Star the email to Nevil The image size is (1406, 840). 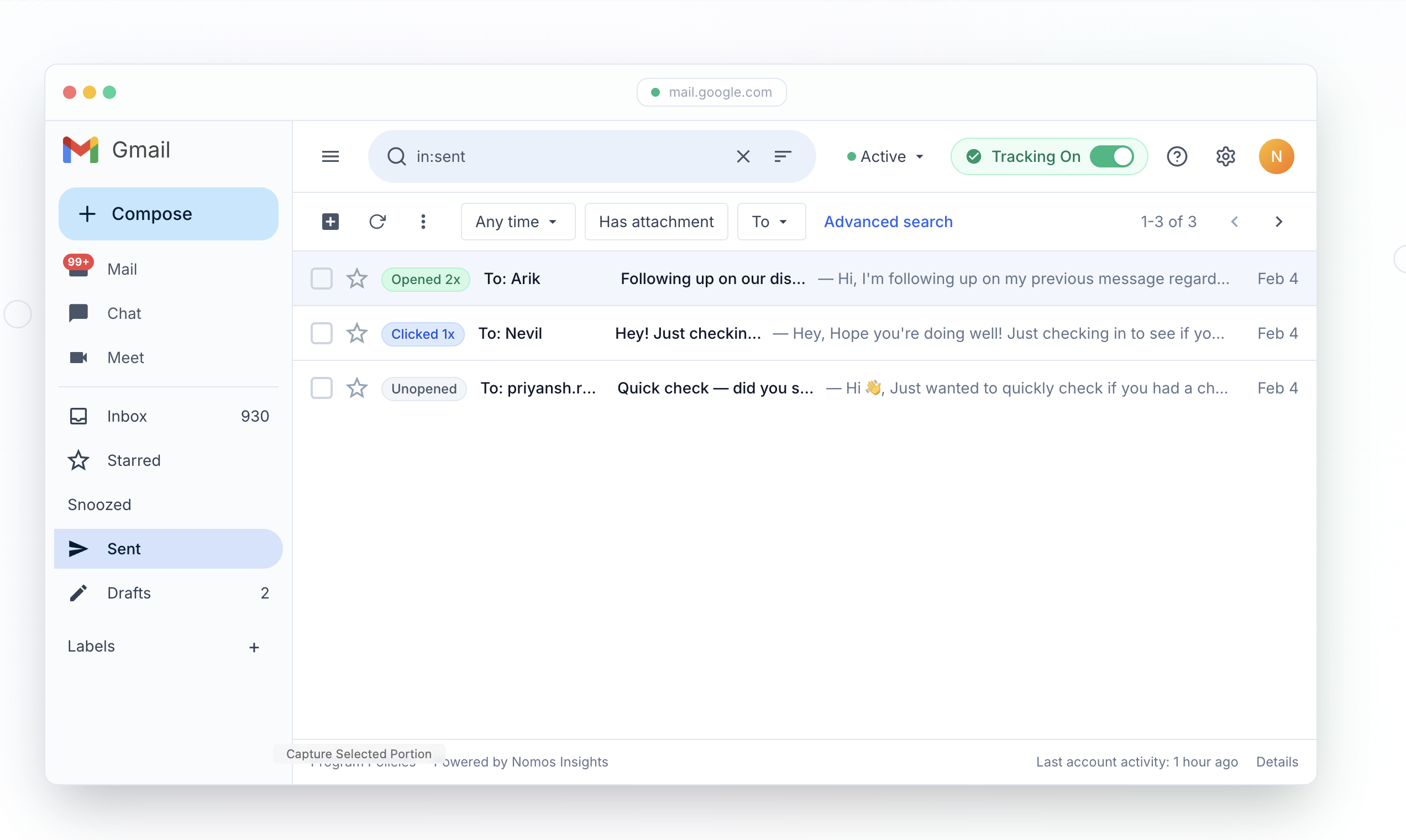tap(356, 333)
